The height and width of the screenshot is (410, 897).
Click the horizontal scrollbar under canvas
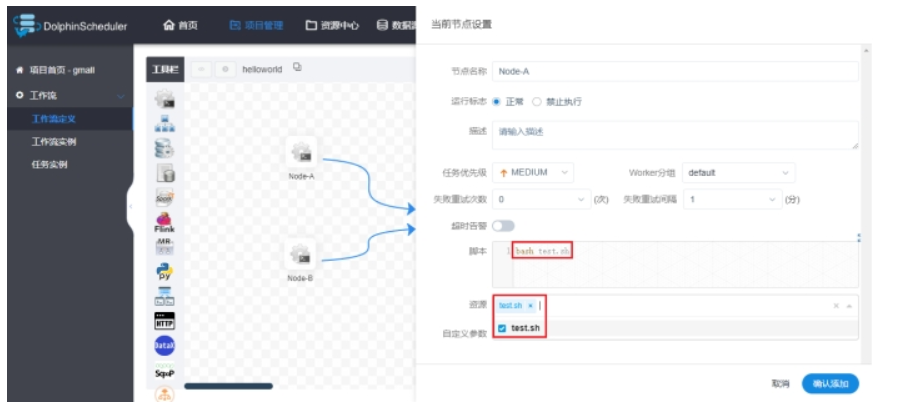228,386
